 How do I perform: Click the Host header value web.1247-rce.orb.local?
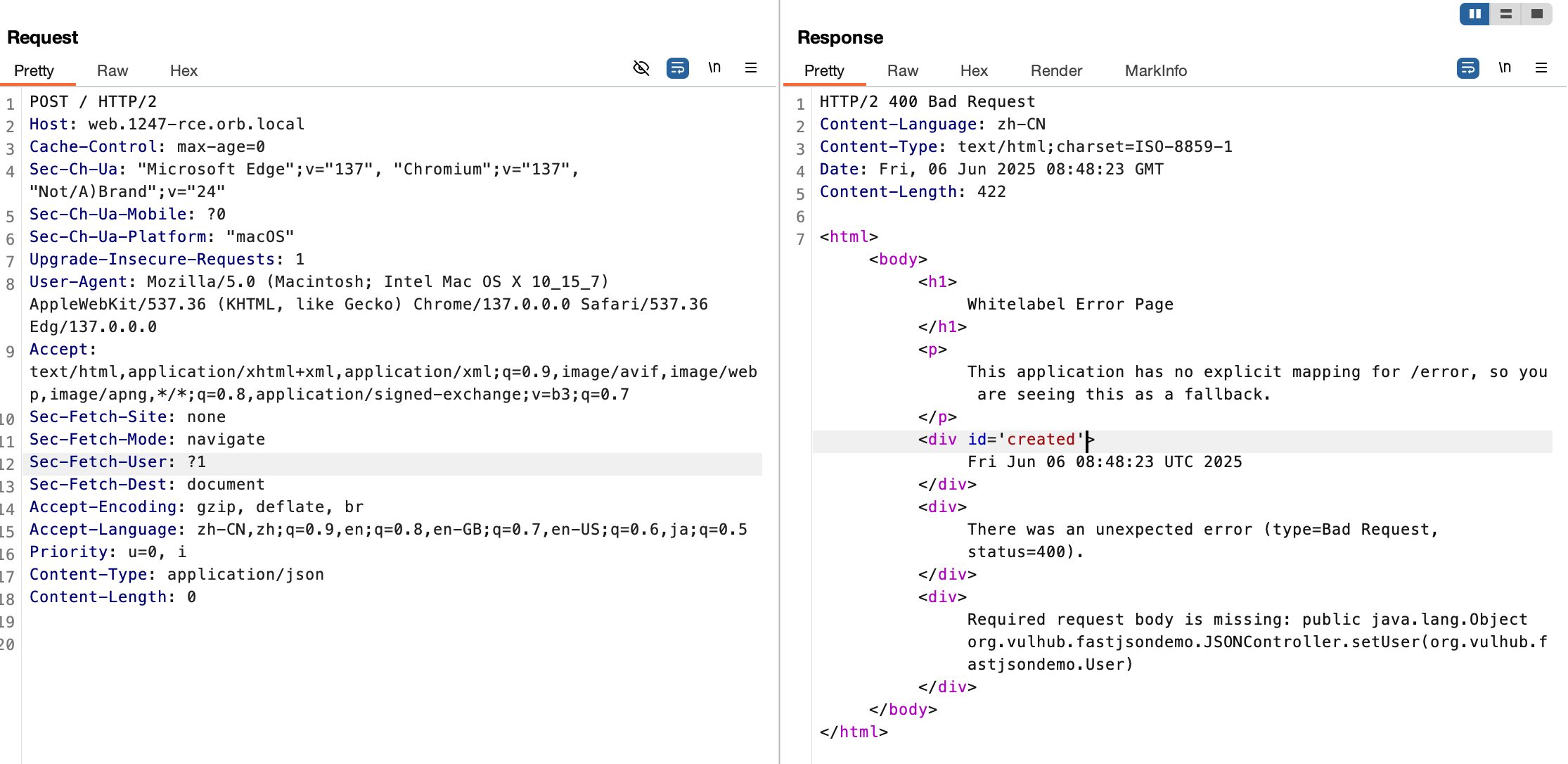[196, 124]
